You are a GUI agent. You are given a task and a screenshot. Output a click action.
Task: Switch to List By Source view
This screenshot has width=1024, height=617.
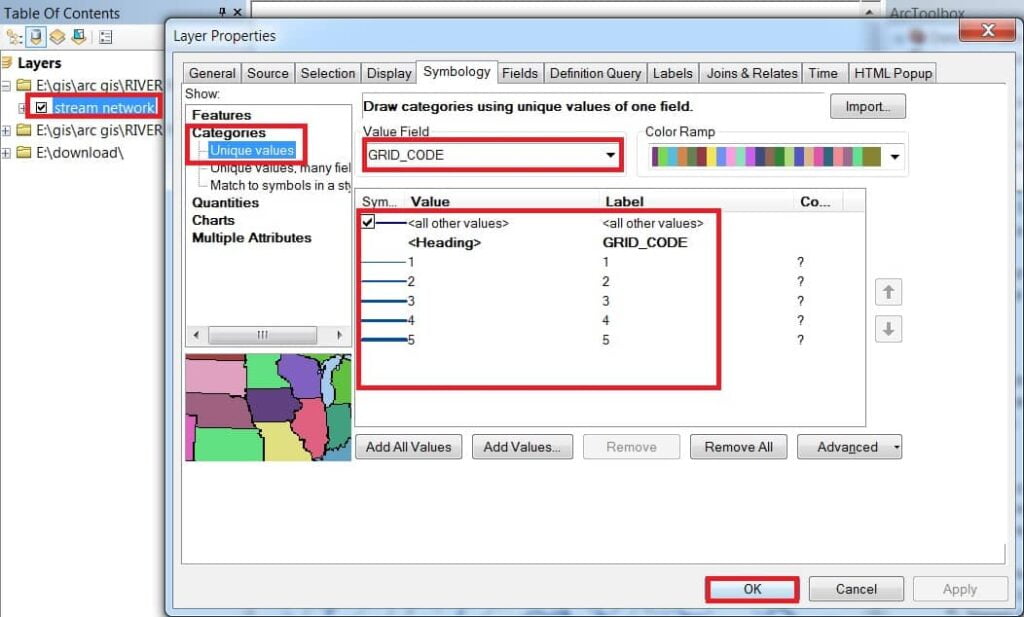(37, 36)
